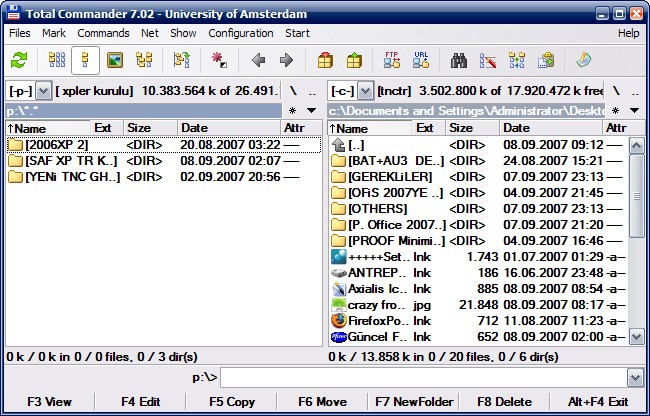The image size is (650, 416).
Task: Open URL new FTP connection icon
Action: 421,60
